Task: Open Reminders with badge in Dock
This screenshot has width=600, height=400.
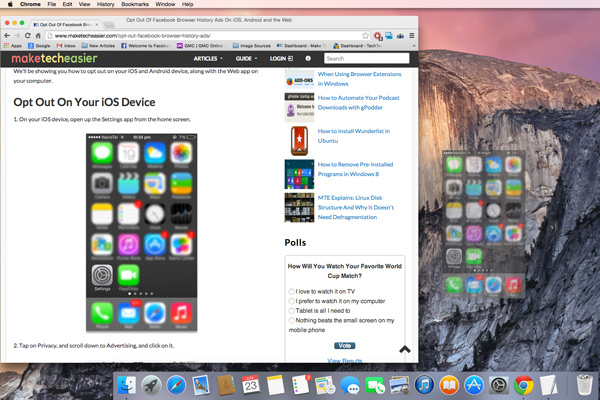Action: pyautogui.click(x=301, y=385)
